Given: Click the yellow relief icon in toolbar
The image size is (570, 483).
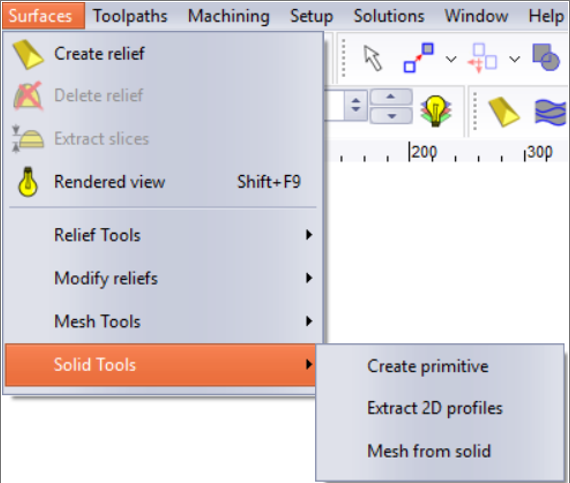Looking at the screenshot, I should [504, 112].
